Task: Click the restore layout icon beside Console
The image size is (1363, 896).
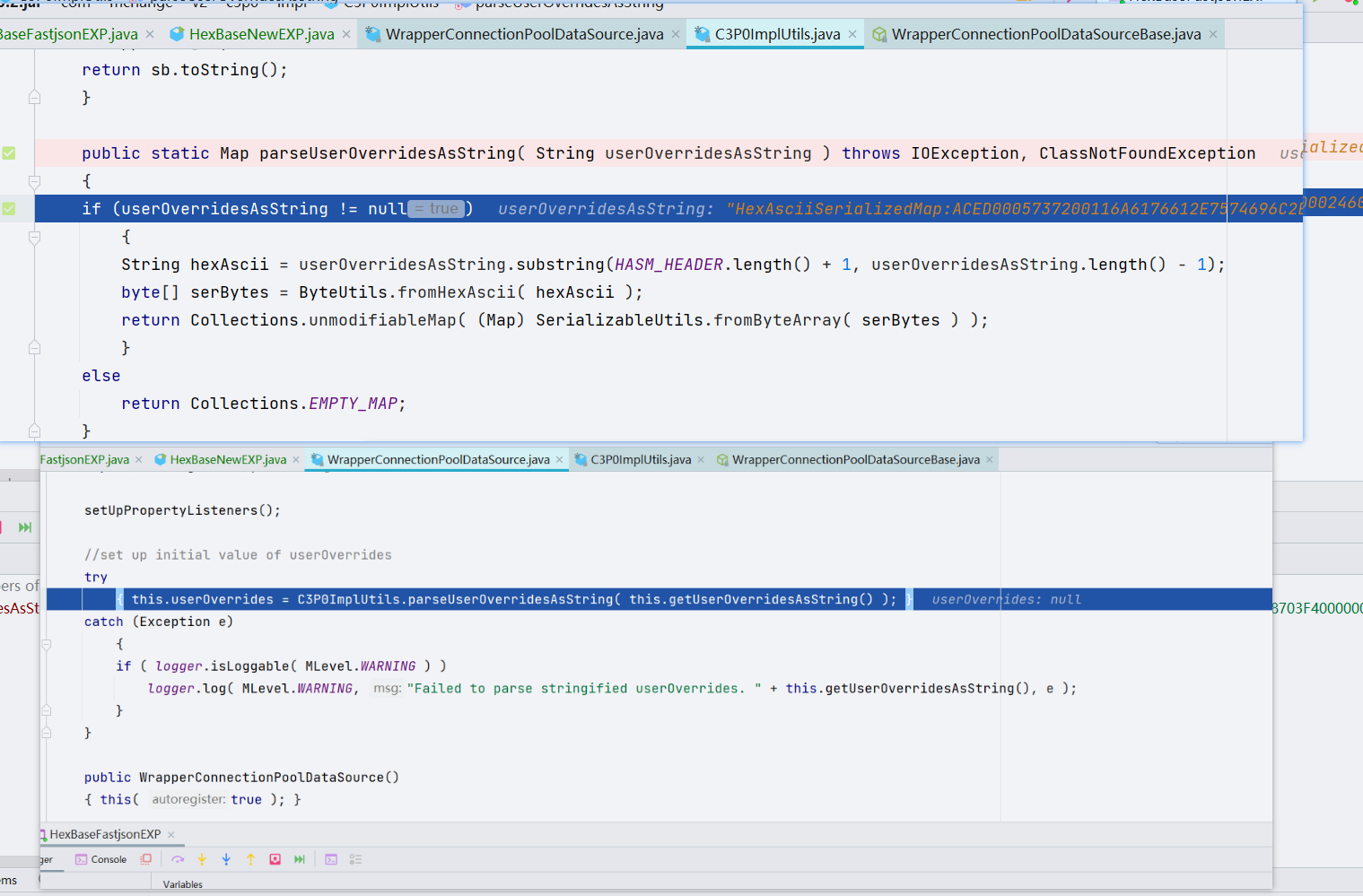Action: click(x=146, y=859)
